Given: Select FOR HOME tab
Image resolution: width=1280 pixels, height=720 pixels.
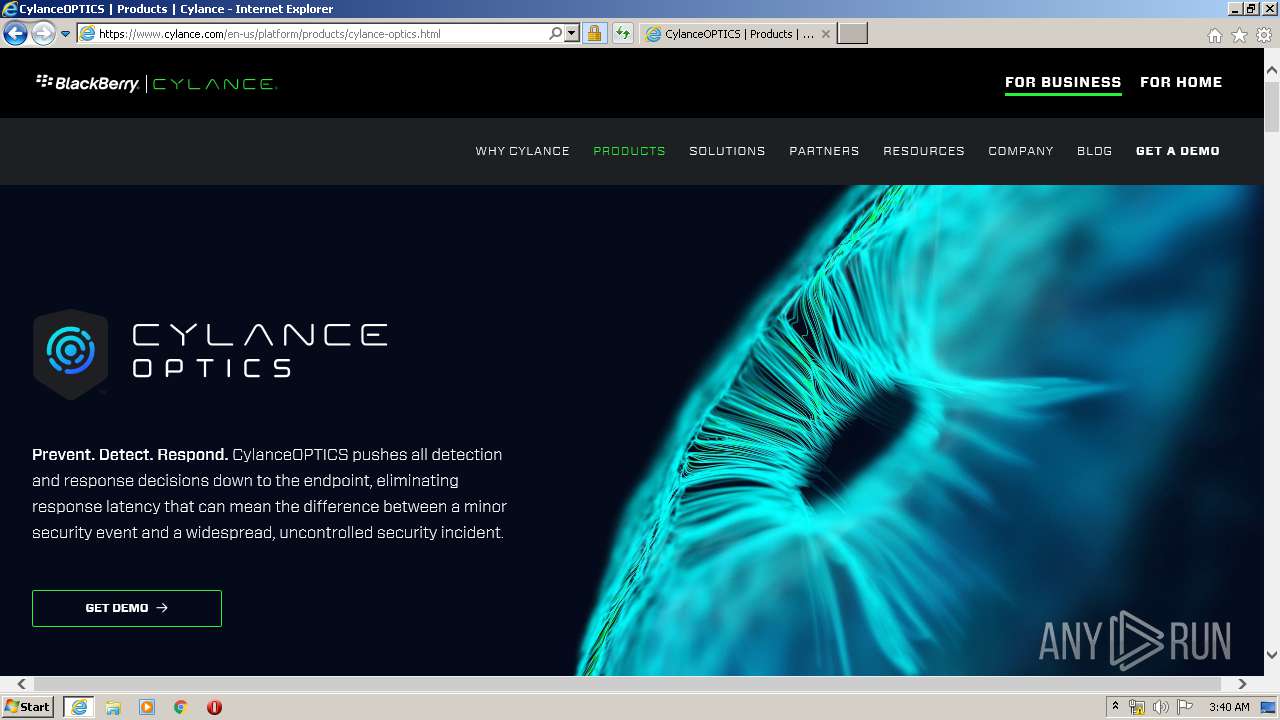Looking at the screenshot, I should tap(1181, 82).
